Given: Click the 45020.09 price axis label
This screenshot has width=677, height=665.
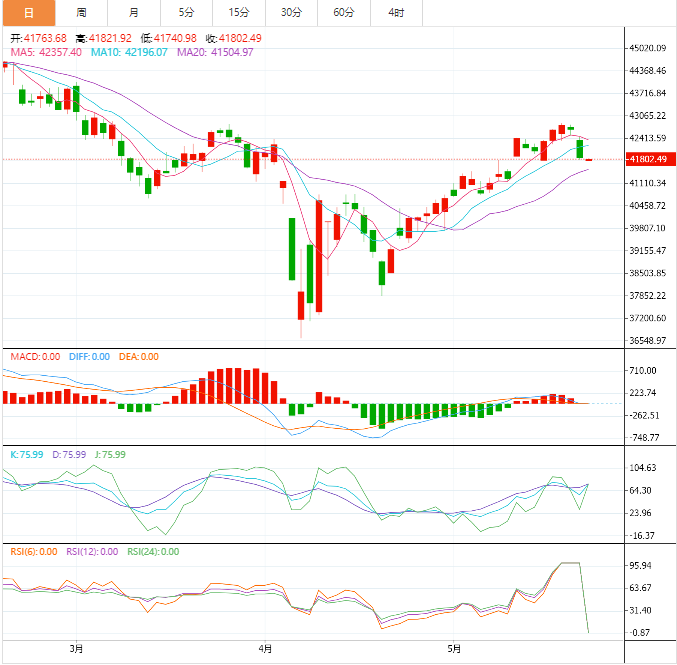Looking at the screenshot, I should coord(648,48).
